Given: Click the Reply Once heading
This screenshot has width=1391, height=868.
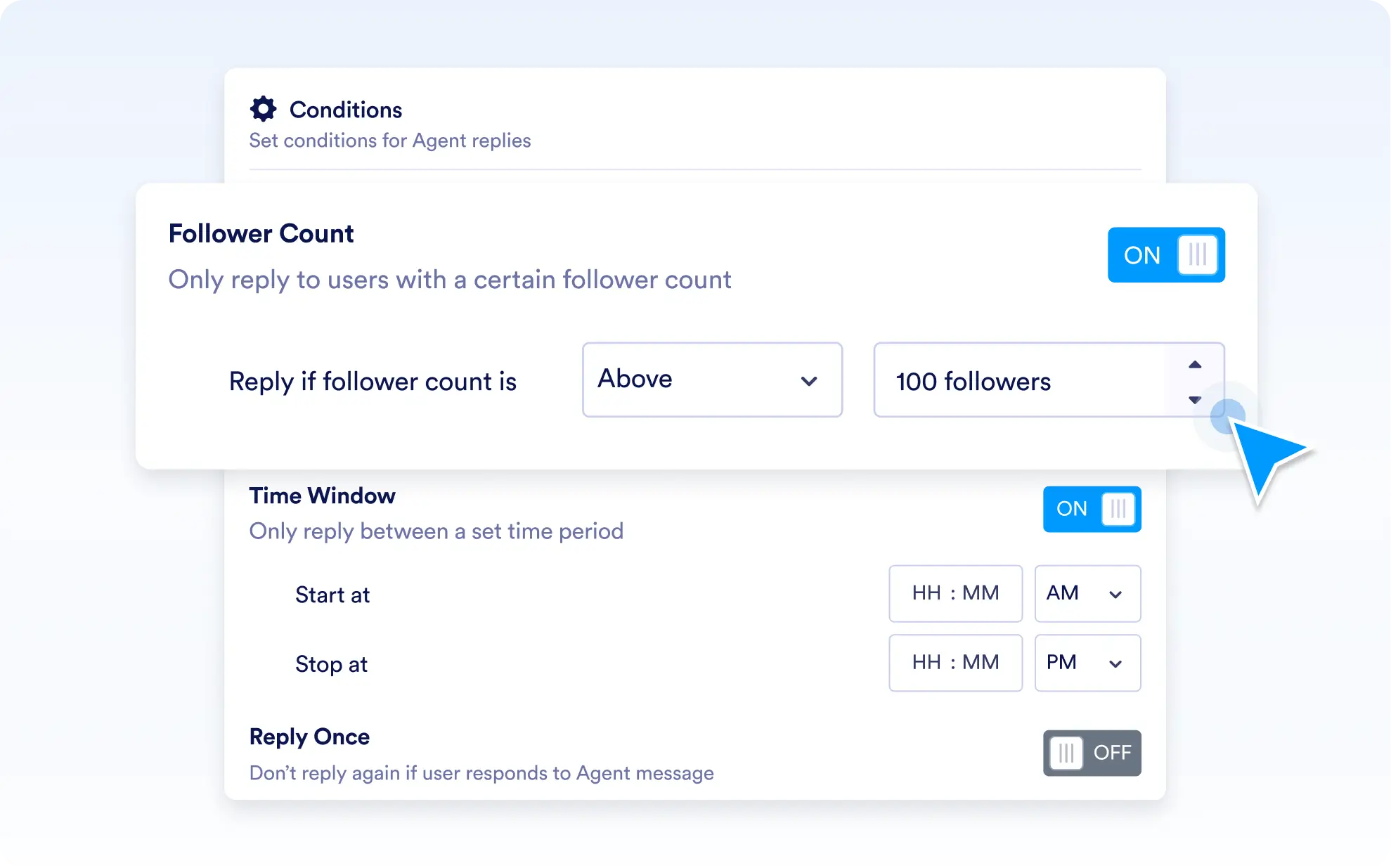Looking at the screenshot, I should (309, 737).
